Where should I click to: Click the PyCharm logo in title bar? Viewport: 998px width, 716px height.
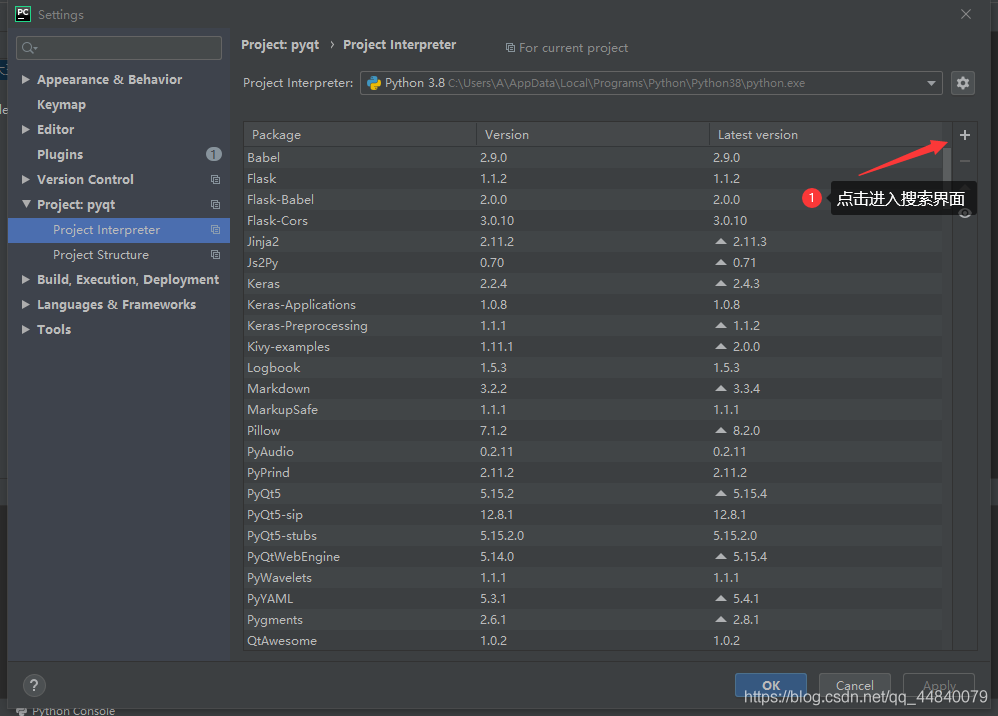[x=23, y=14]
